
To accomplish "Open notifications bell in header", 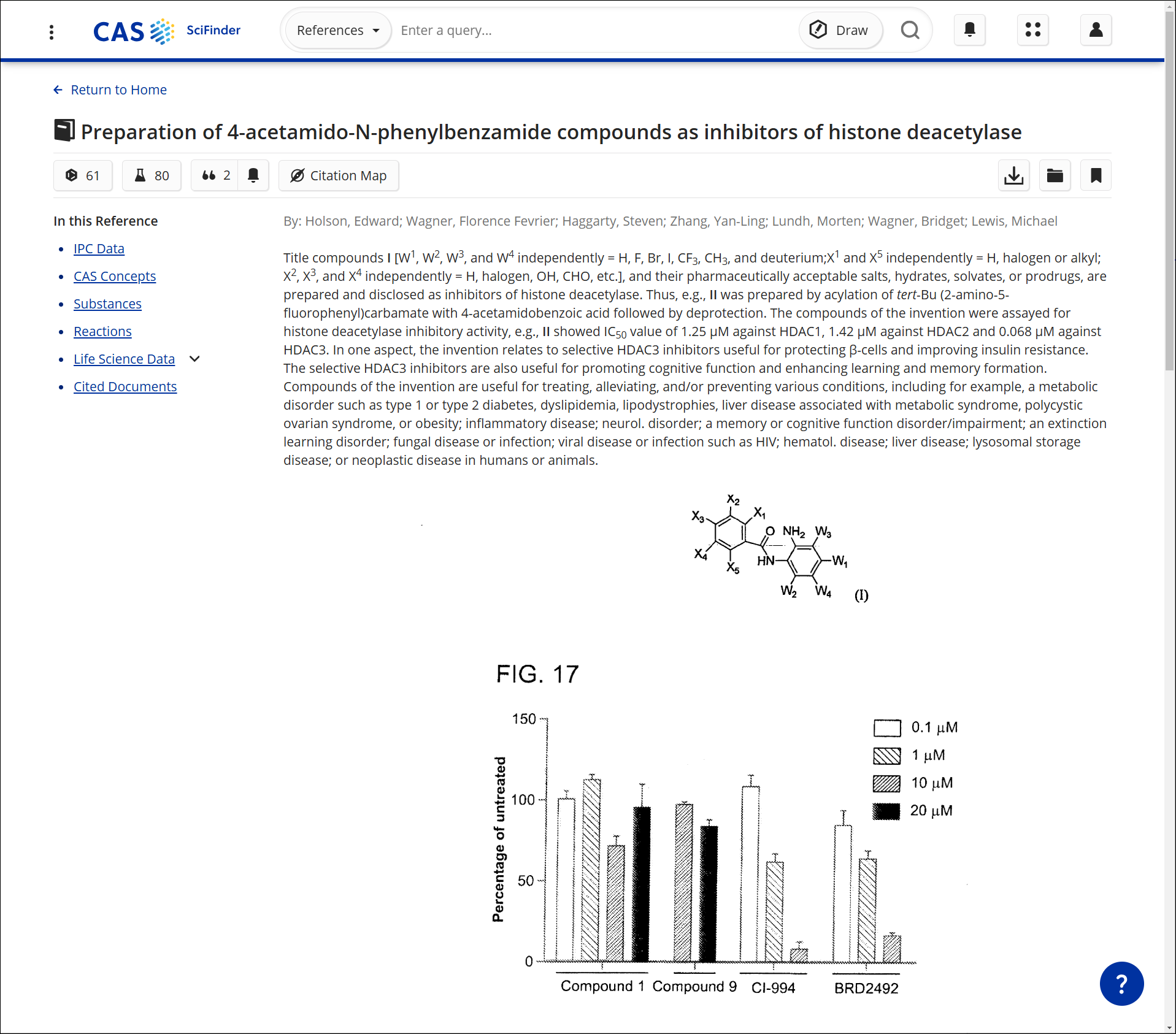I will point(969,30).
